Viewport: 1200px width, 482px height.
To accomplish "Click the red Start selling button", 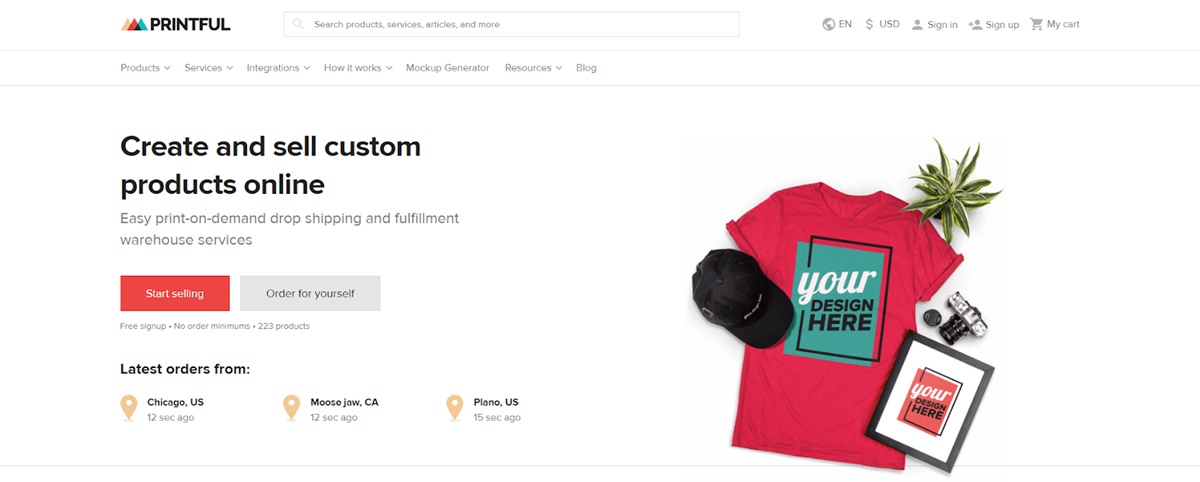I will tap(175, 294).
